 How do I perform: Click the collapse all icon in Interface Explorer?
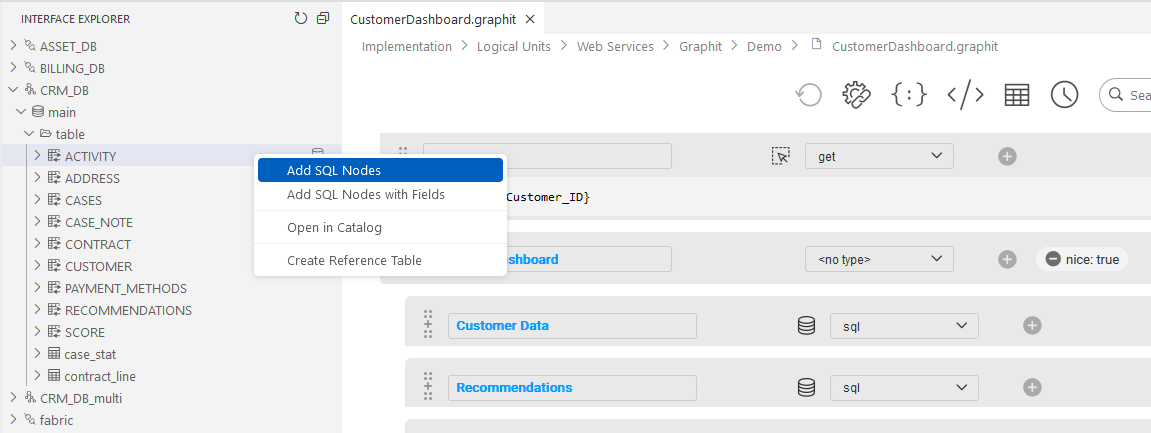point(322,18)
